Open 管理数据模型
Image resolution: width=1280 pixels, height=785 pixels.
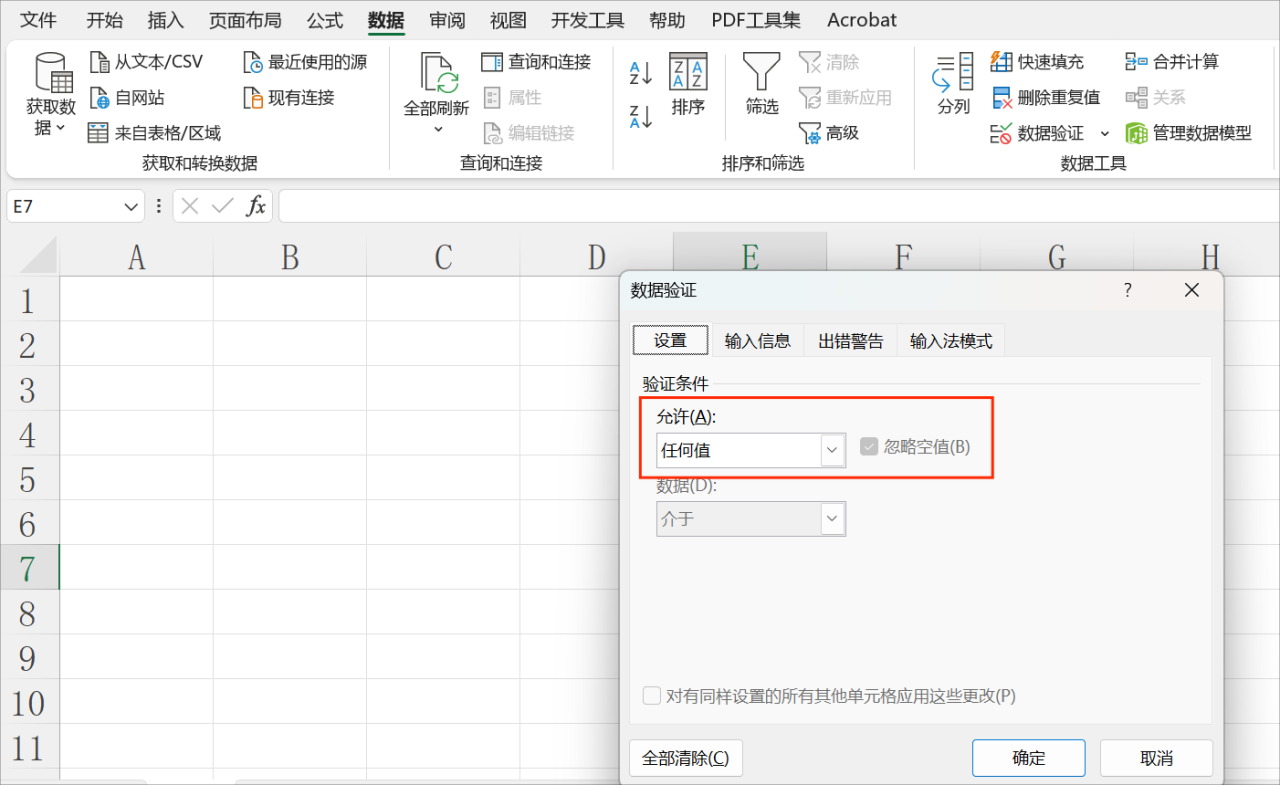[x=1188, y=133]
